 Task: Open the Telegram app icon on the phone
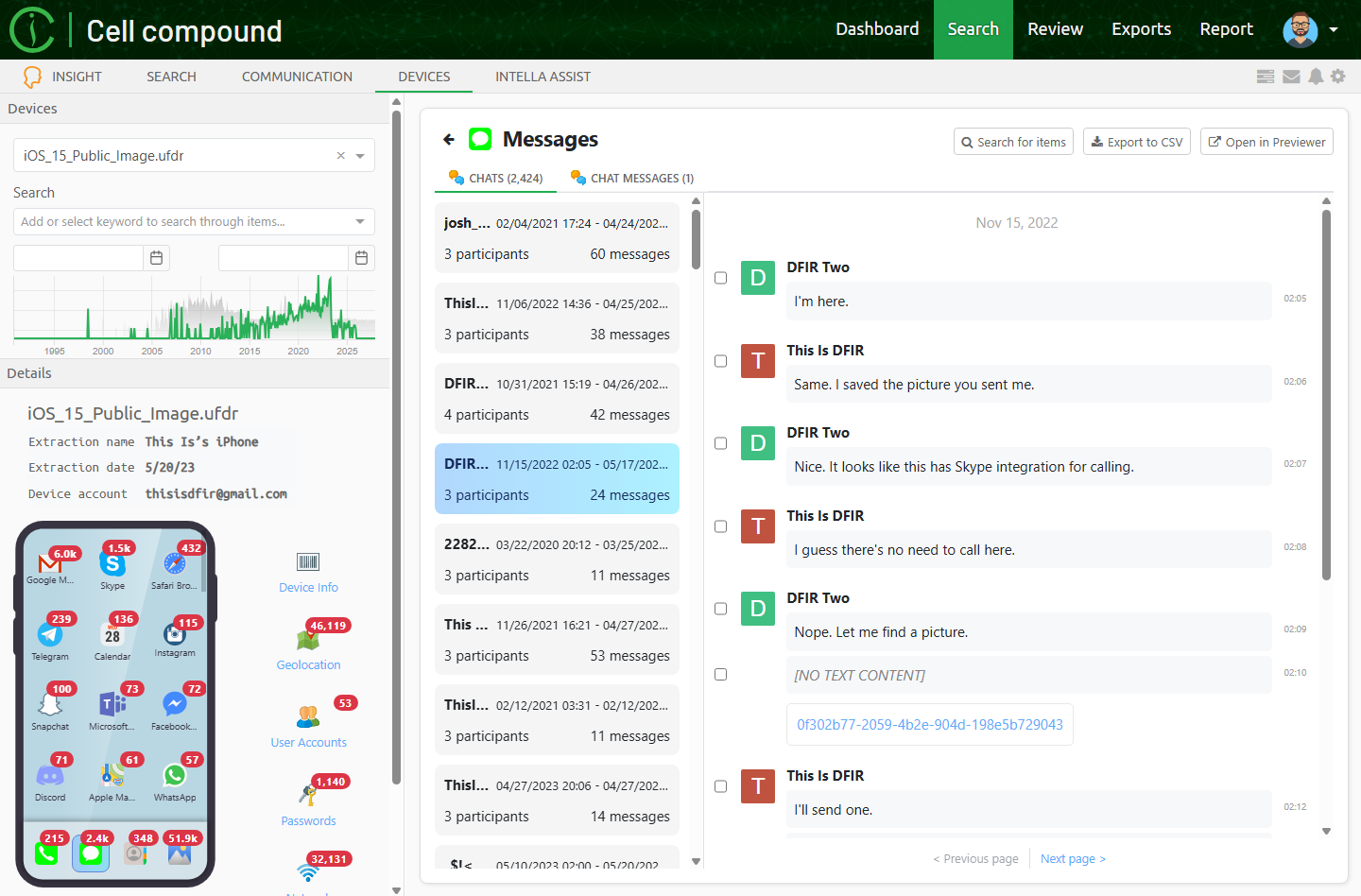[x=50, y=633]
